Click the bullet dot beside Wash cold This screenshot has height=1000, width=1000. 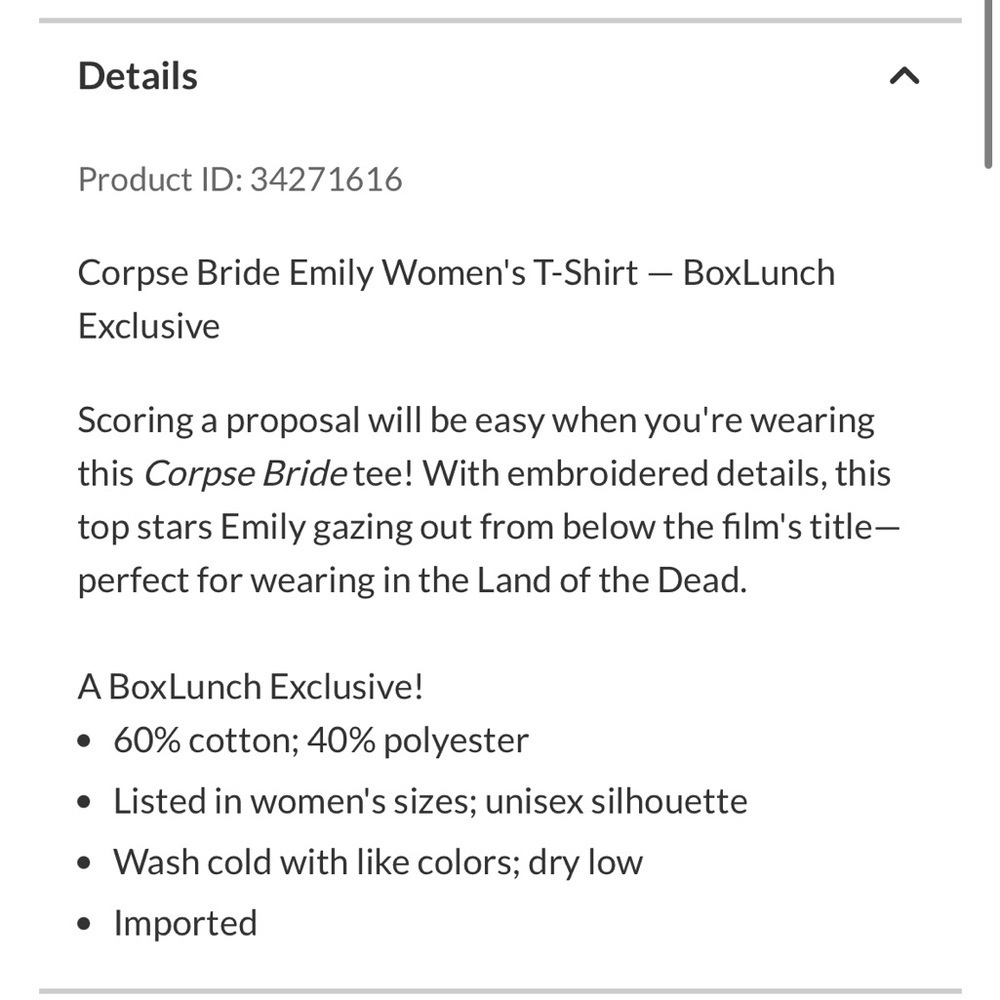coord(84,863)
